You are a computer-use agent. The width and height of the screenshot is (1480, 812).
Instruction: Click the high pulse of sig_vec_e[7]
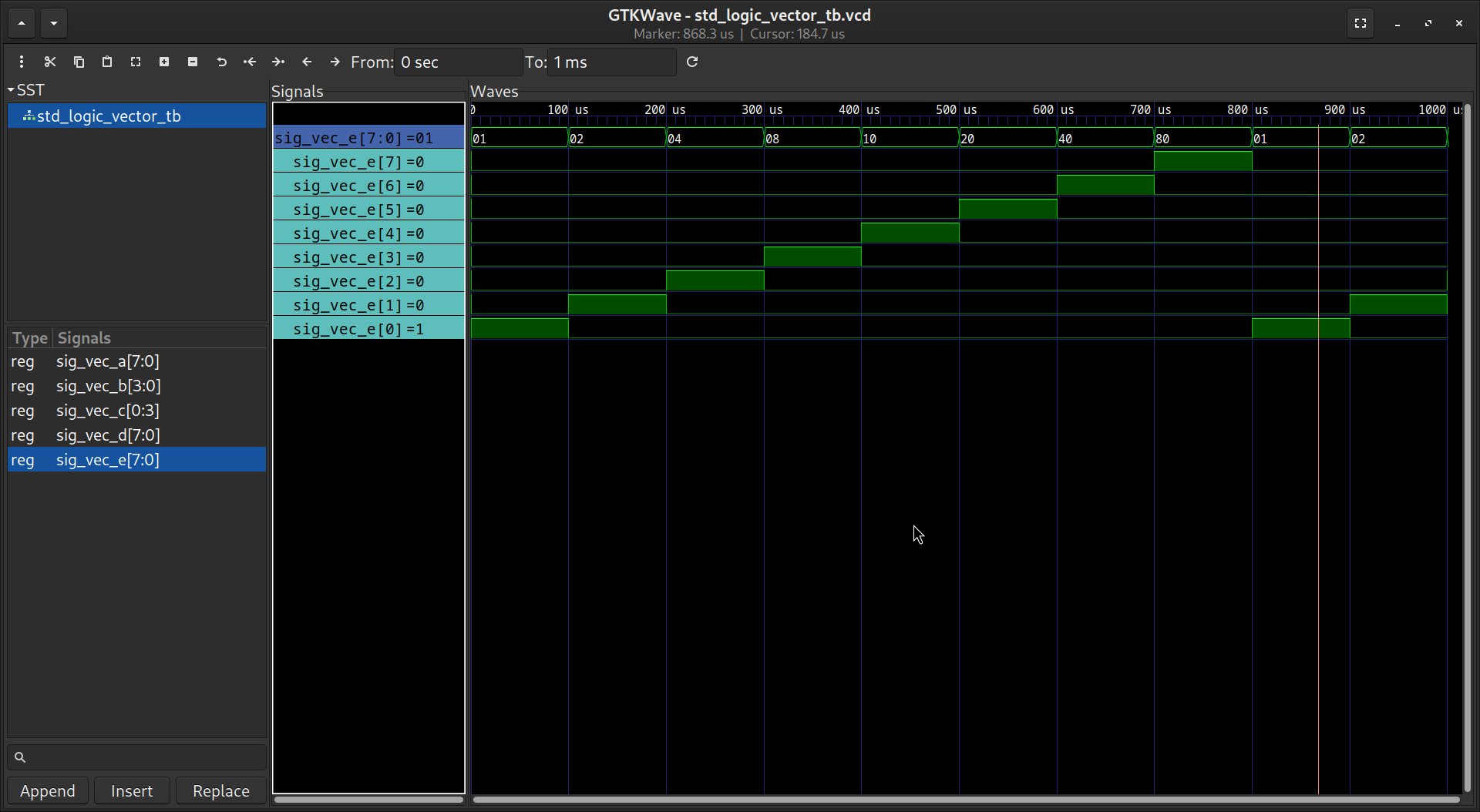click(1203, 161)
